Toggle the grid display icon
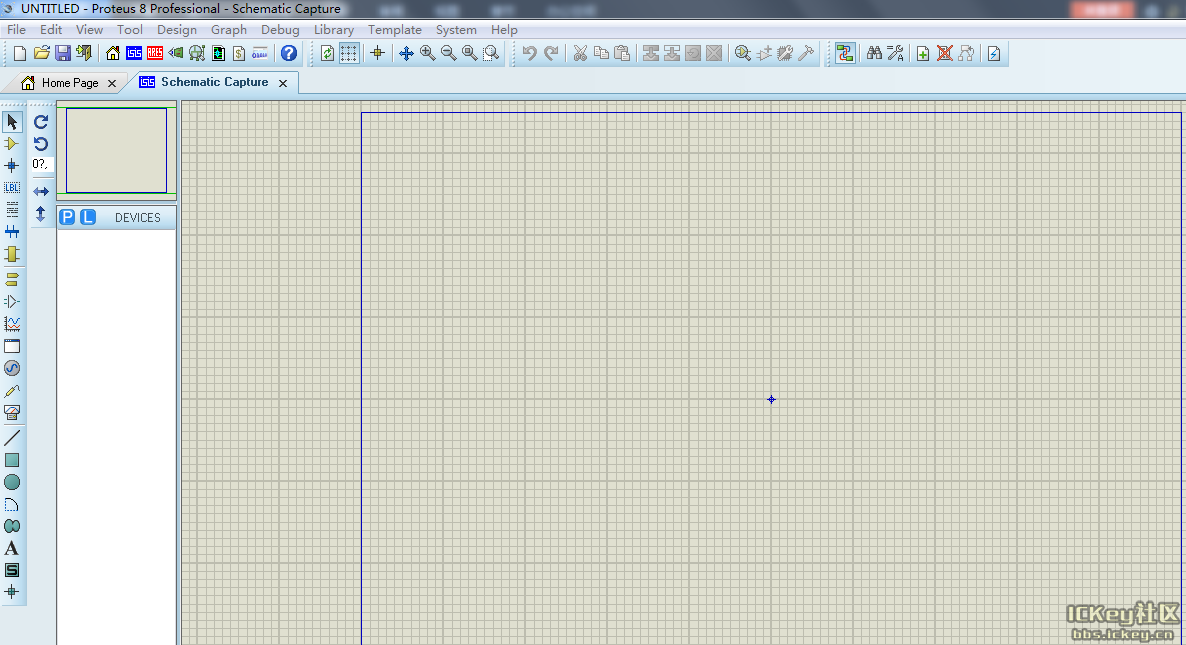 tap(349, 53)
